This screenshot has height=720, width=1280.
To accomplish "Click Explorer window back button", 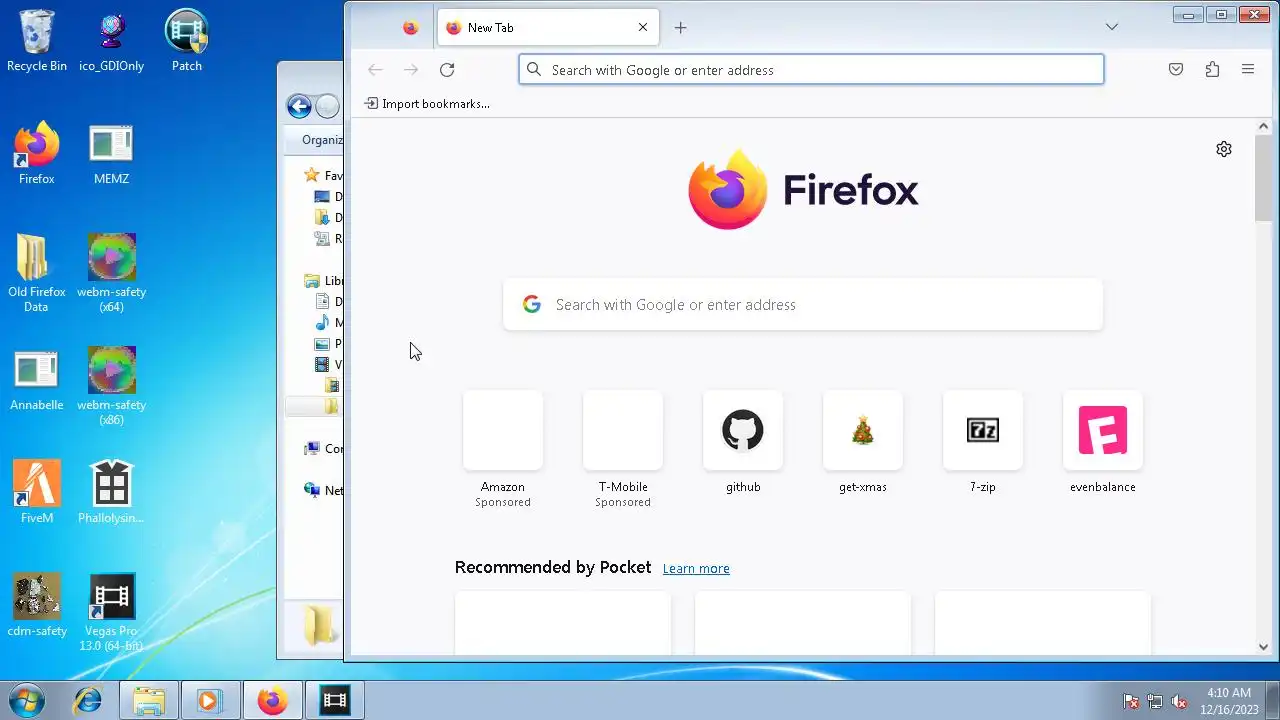I will click(299, 106).
